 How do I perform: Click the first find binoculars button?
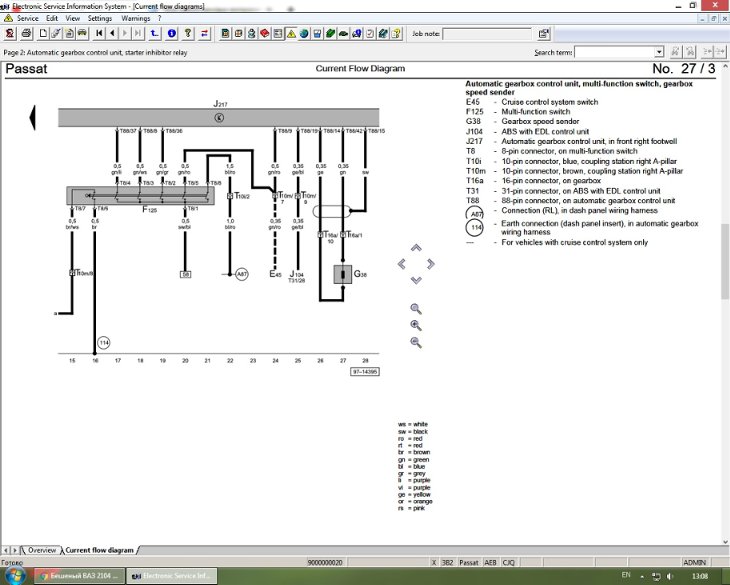[x=676, y=52]
